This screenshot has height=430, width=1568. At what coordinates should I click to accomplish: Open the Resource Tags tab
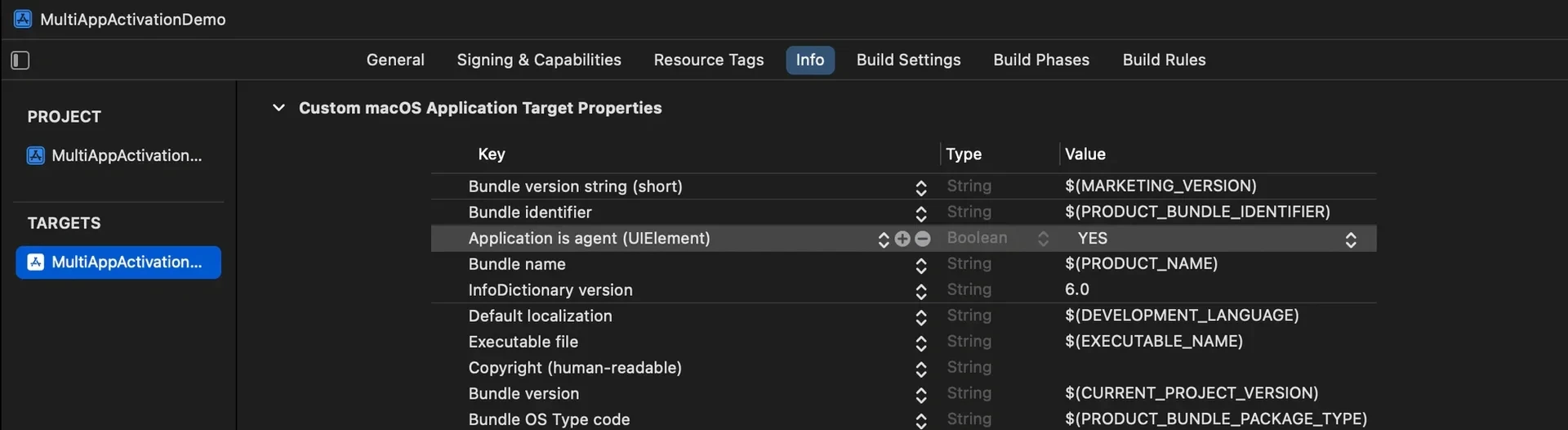click(x=709, y=60)
